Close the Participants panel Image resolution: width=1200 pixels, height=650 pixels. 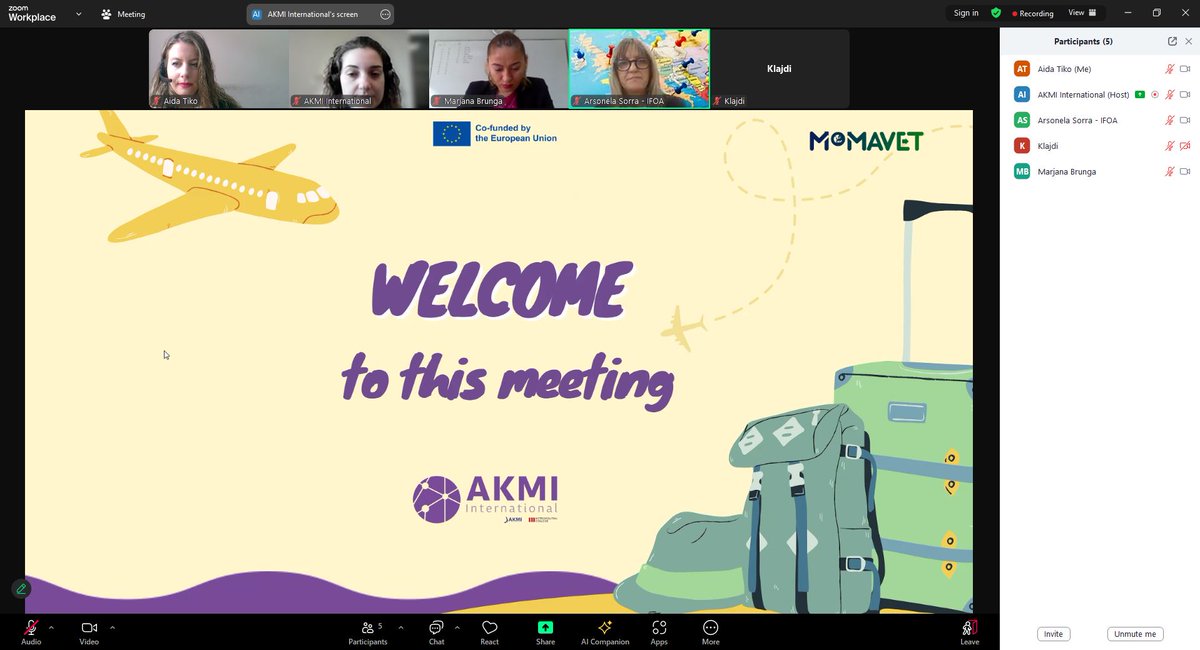(1188, 41)
